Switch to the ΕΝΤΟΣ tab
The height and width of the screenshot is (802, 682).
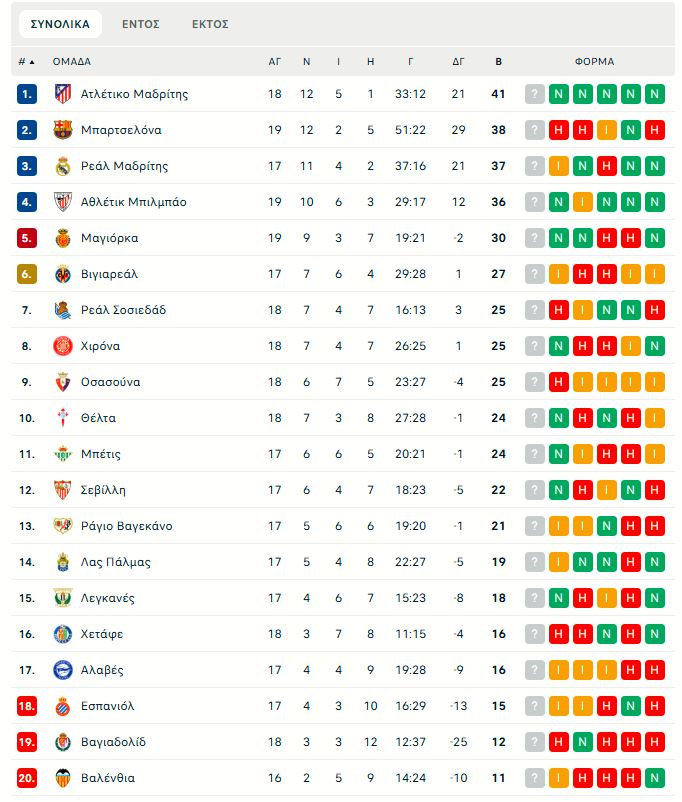pos(141,24)
